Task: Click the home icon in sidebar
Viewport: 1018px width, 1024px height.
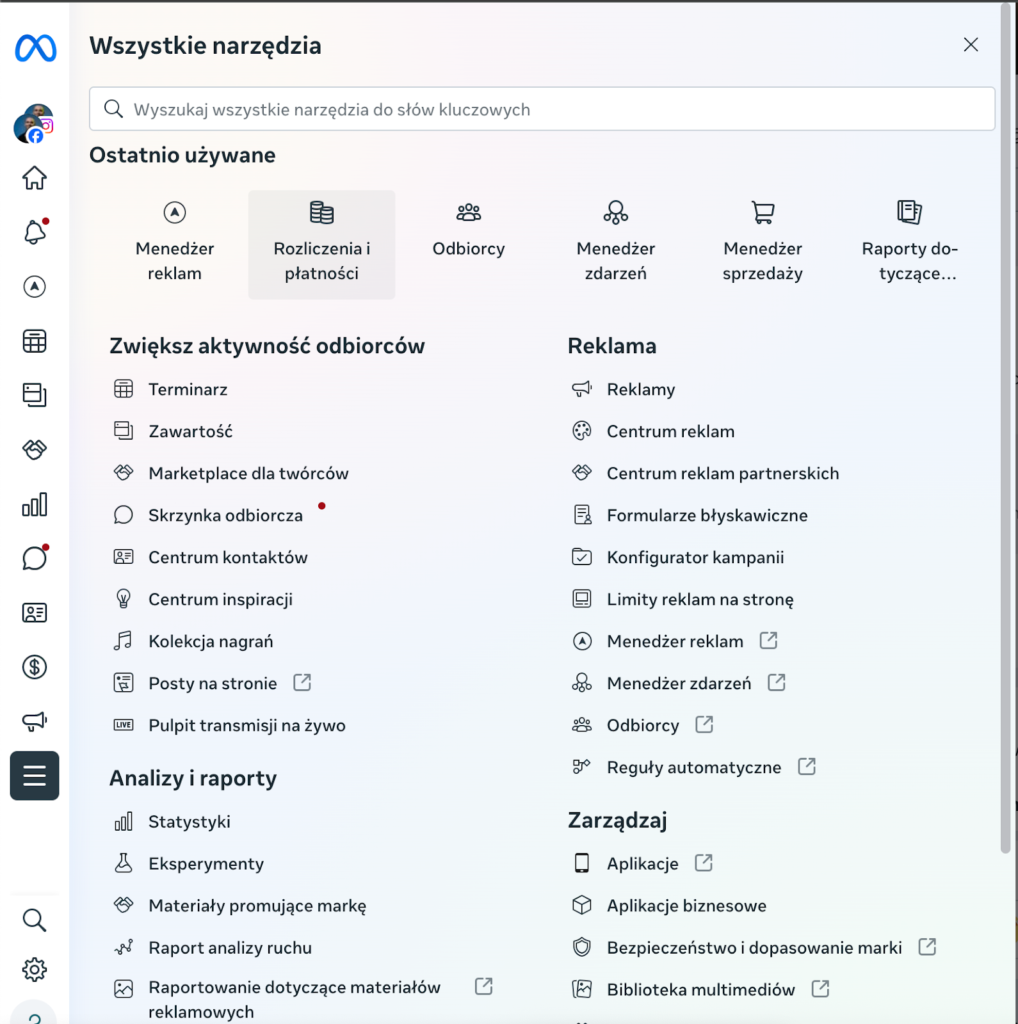Action: pos(34,179)
